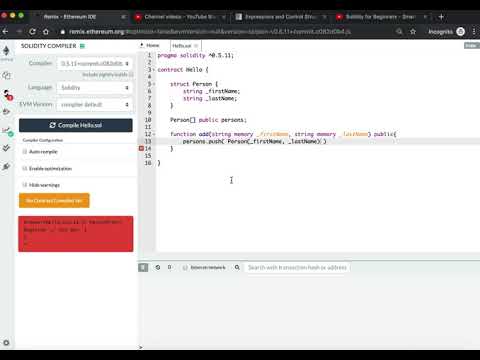Click the Person[] public persons line
This screenshot has width=480, height=360.
208,120
